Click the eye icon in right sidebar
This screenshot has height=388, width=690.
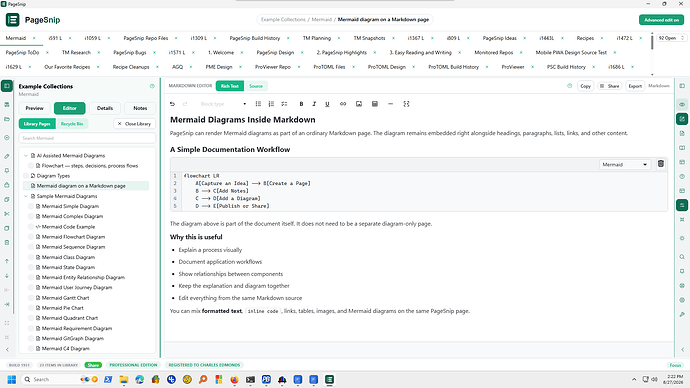coord(682,105)
